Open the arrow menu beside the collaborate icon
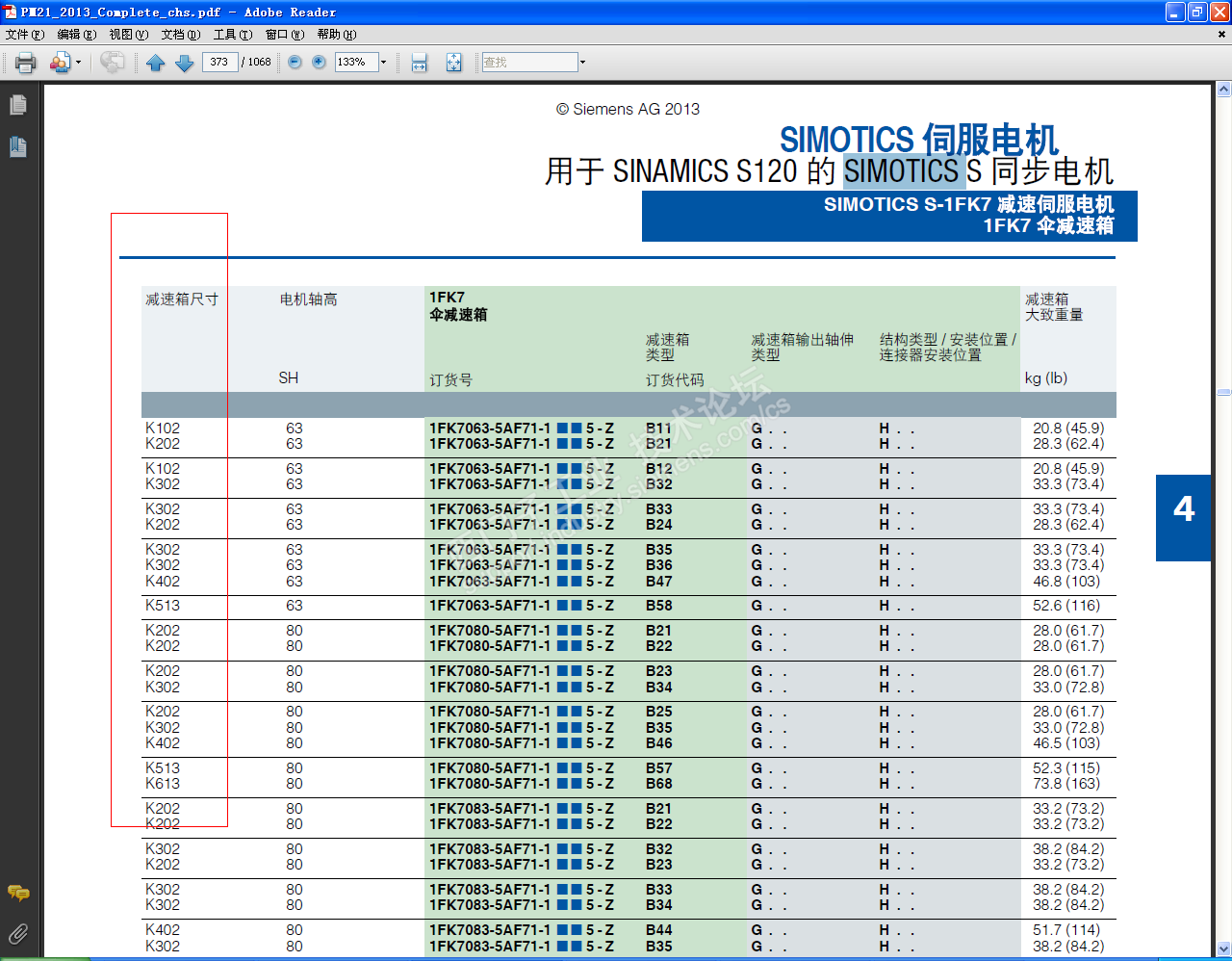Image resolution: width=1232 pixels, height=961 pixels. (79, 63)
